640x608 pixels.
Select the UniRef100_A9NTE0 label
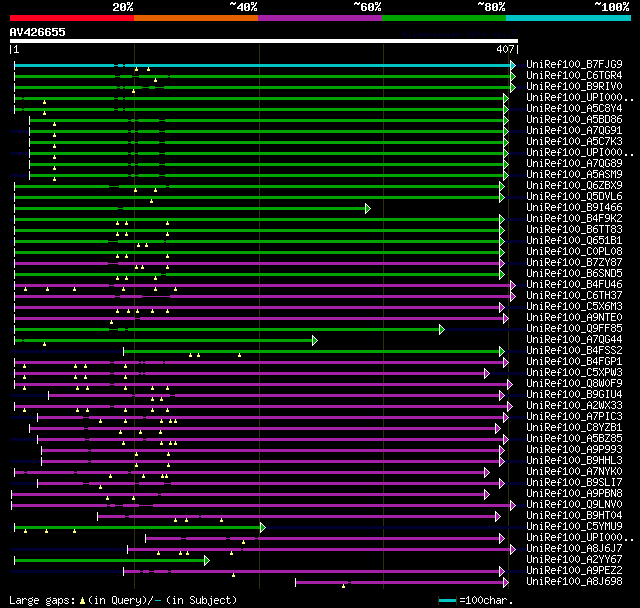574,318
